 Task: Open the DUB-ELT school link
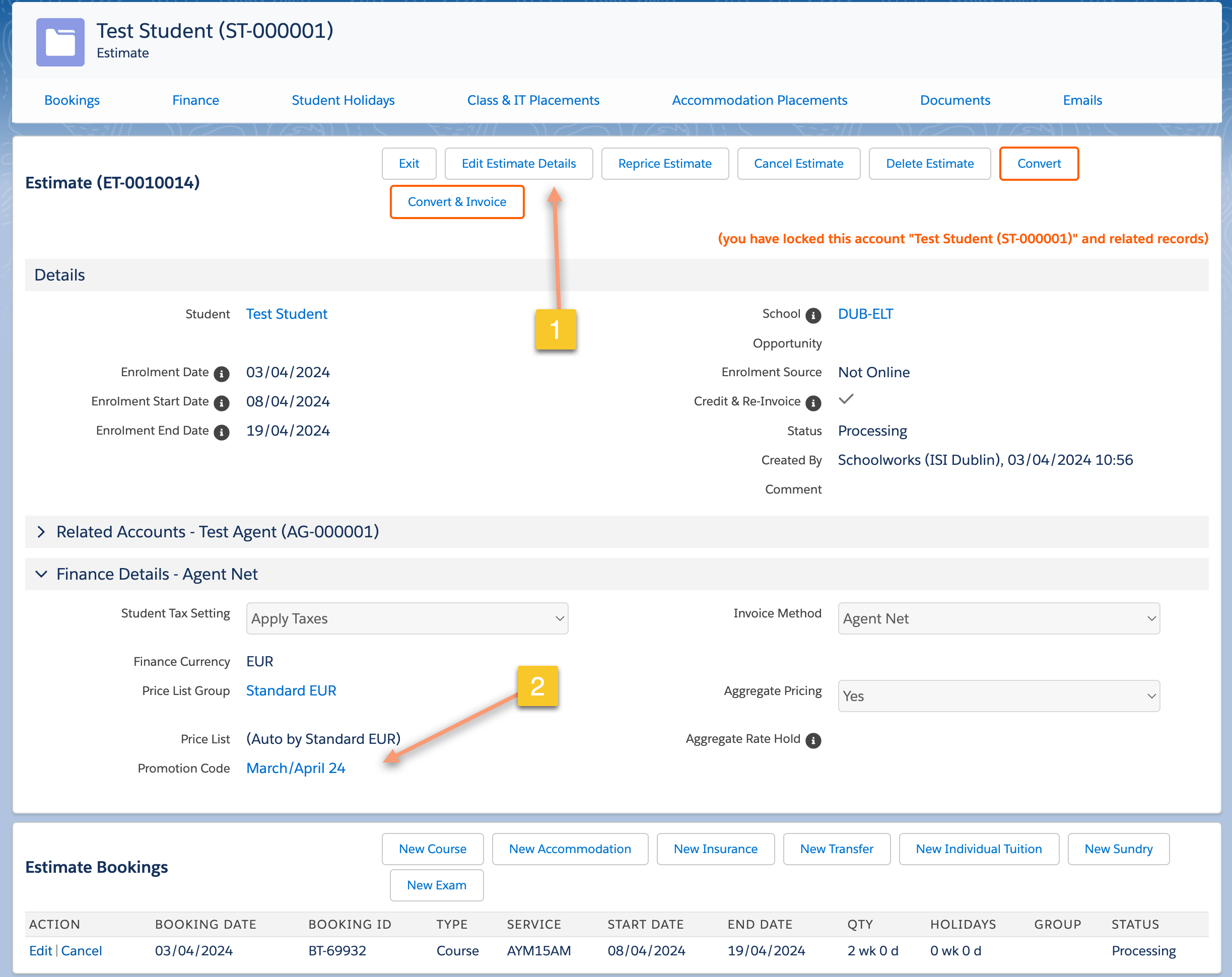(865, 314)
